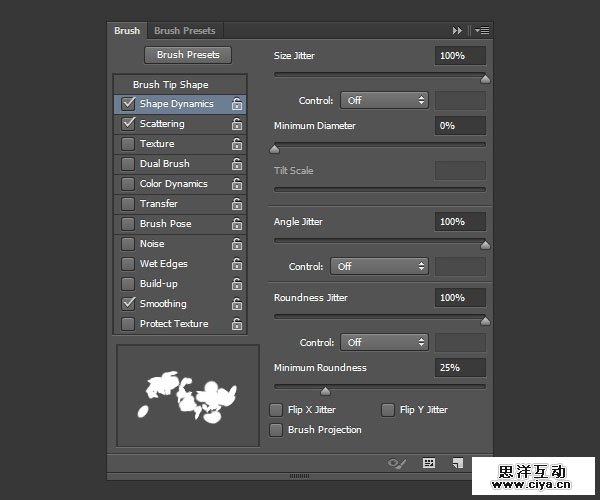
Task: Toggle lock icon for Smoothing
Action: point(237,304)
